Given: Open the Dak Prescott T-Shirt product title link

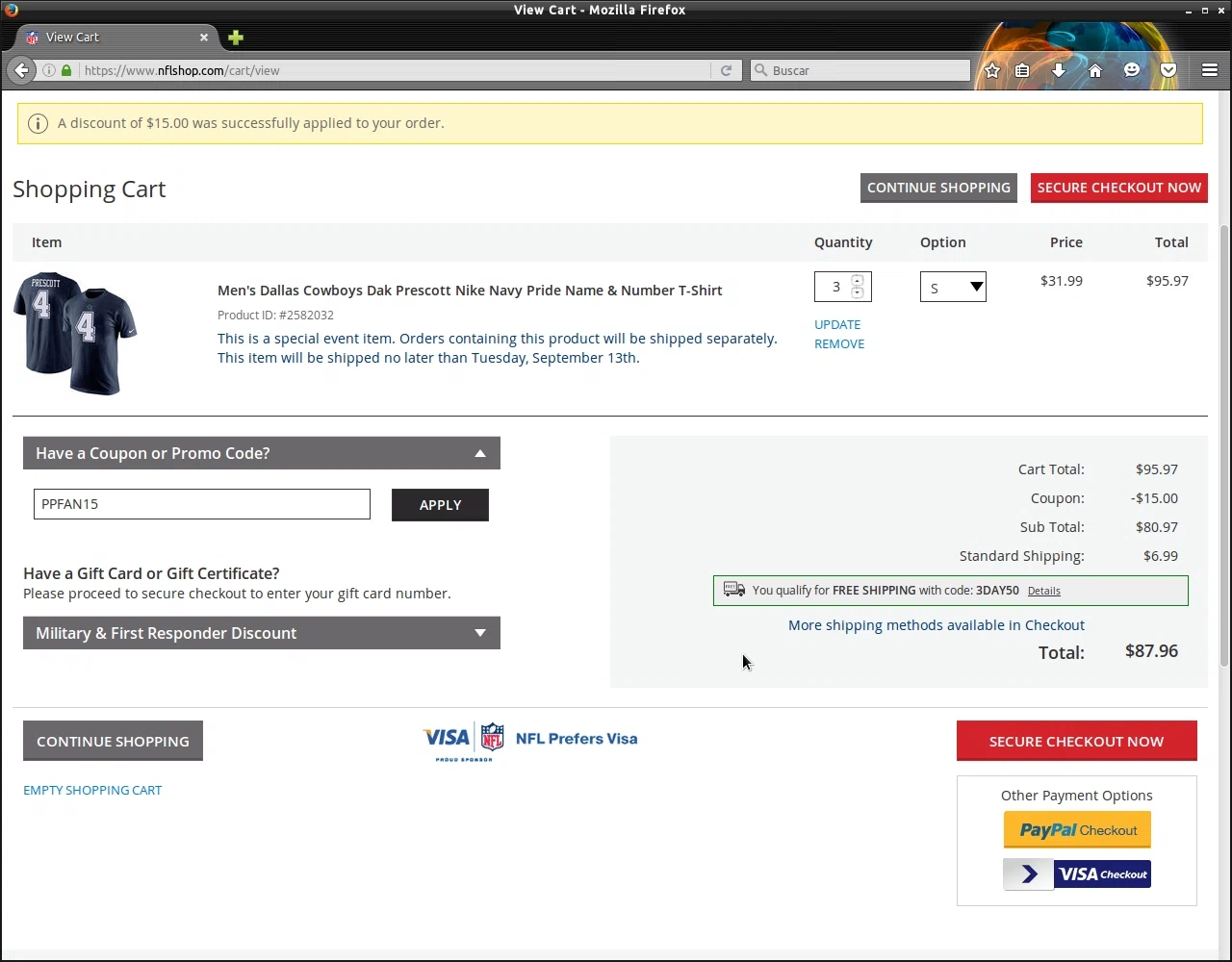Looking at the screenshot, I should (470, 290).
